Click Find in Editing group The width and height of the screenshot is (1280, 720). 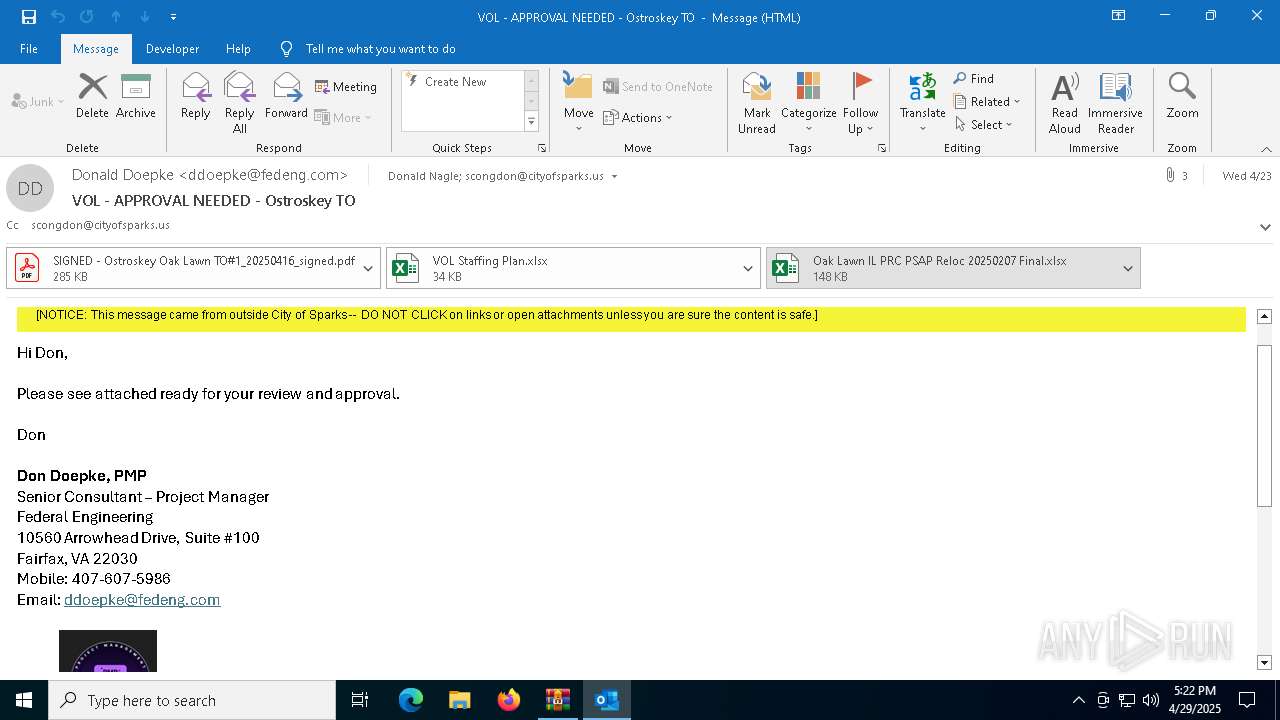point(974,79)
